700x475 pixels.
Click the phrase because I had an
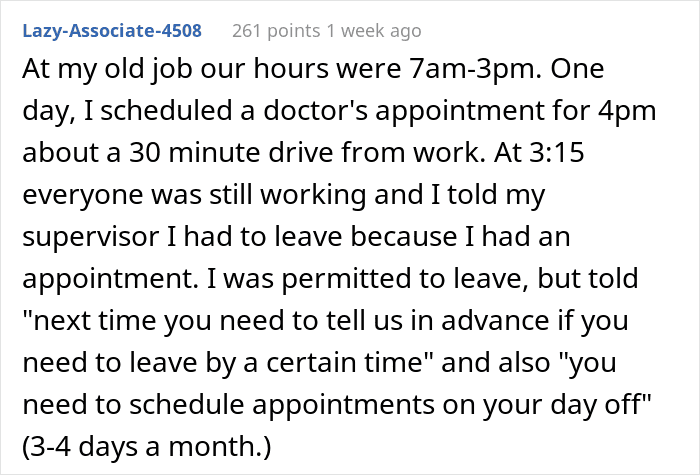(x=460, y=237)
